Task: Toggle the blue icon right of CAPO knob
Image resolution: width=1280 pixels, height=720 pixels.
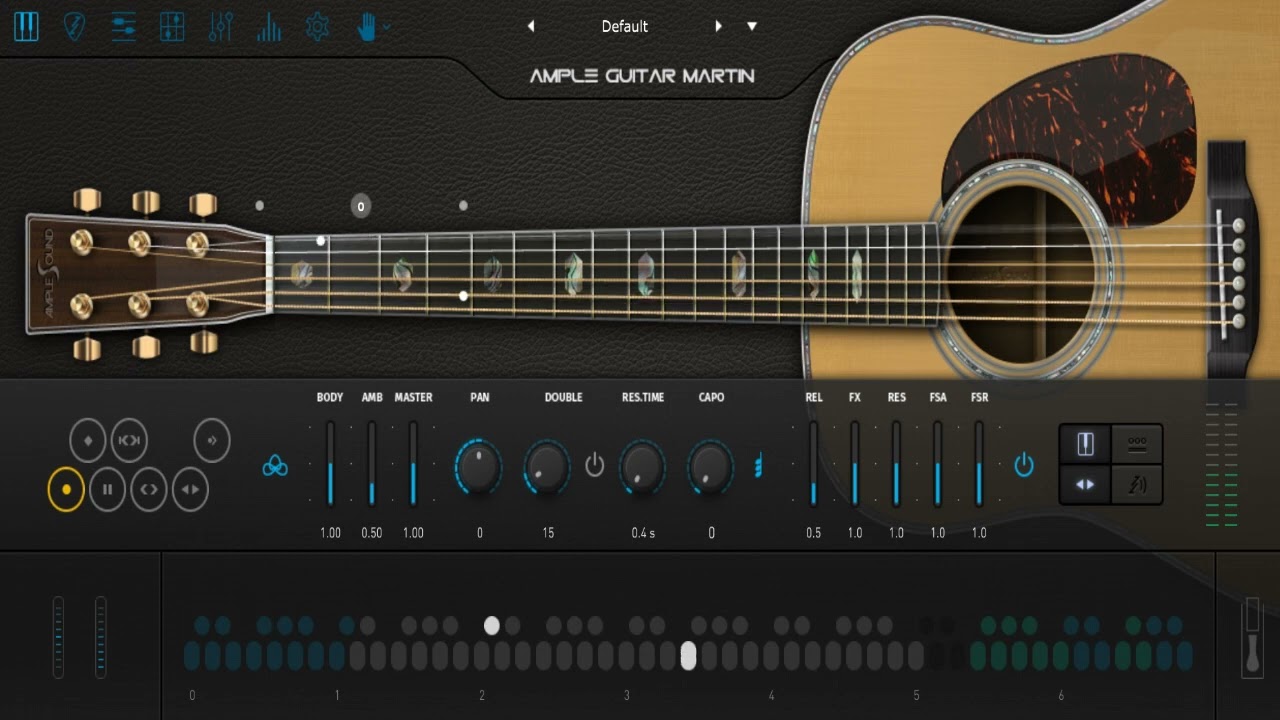Action: 758,466
